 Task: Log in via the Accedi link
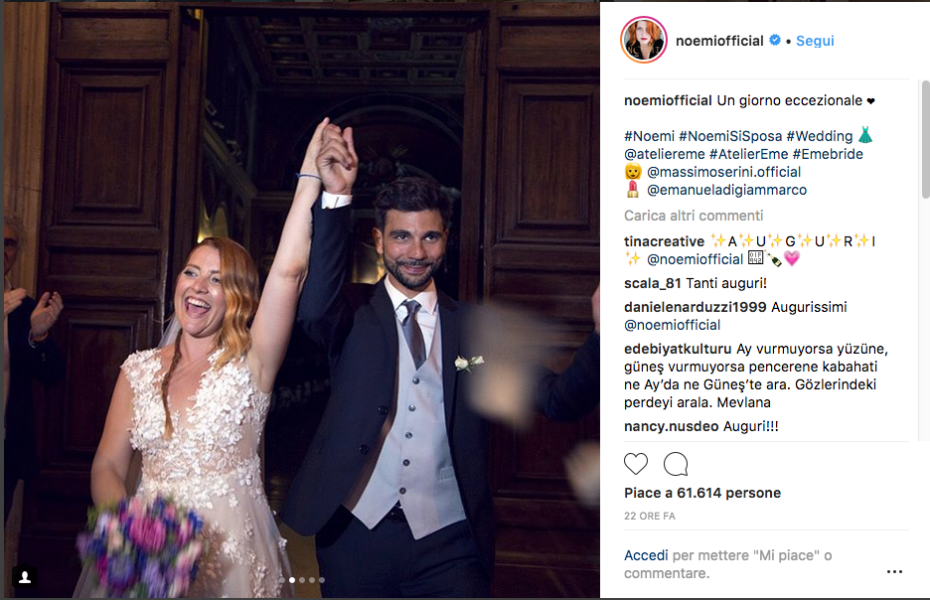click(x=646, y=556)
